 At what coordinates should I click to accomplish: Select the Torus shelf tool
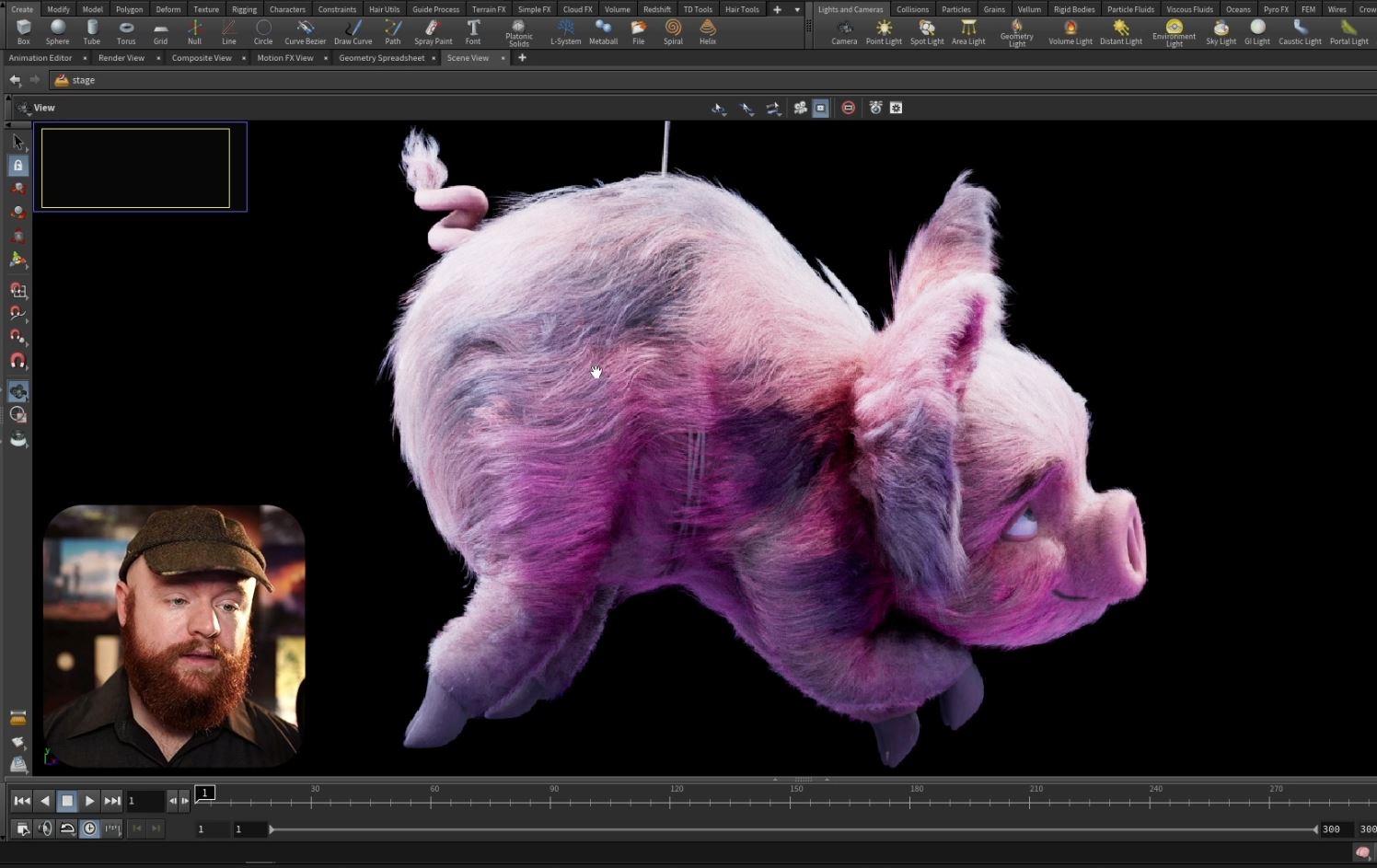coord(126,32)
